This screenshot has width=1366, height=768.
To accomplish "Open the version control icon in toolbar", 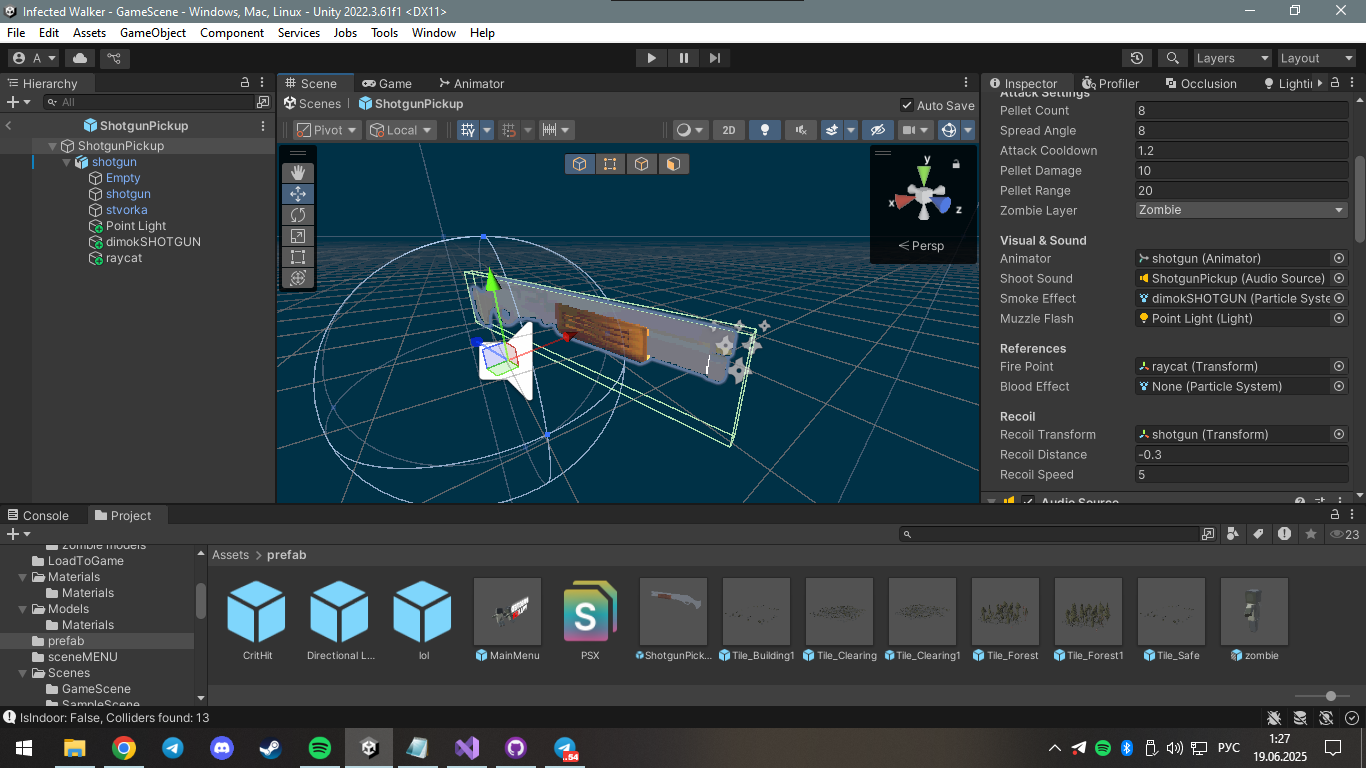I will [114, 58].
